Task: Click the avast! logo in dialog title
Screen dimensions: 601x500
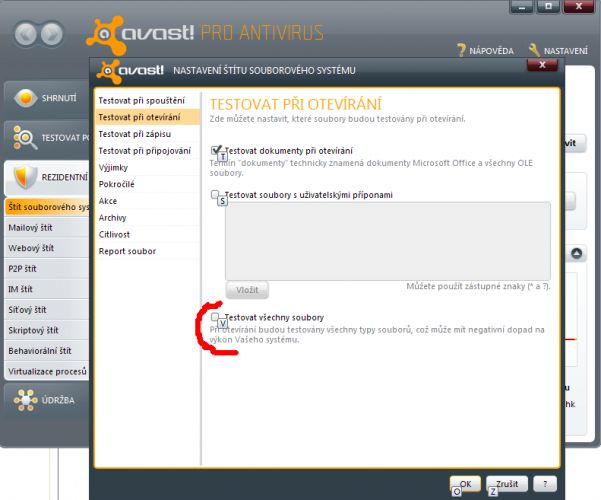Action: point(130,71)
